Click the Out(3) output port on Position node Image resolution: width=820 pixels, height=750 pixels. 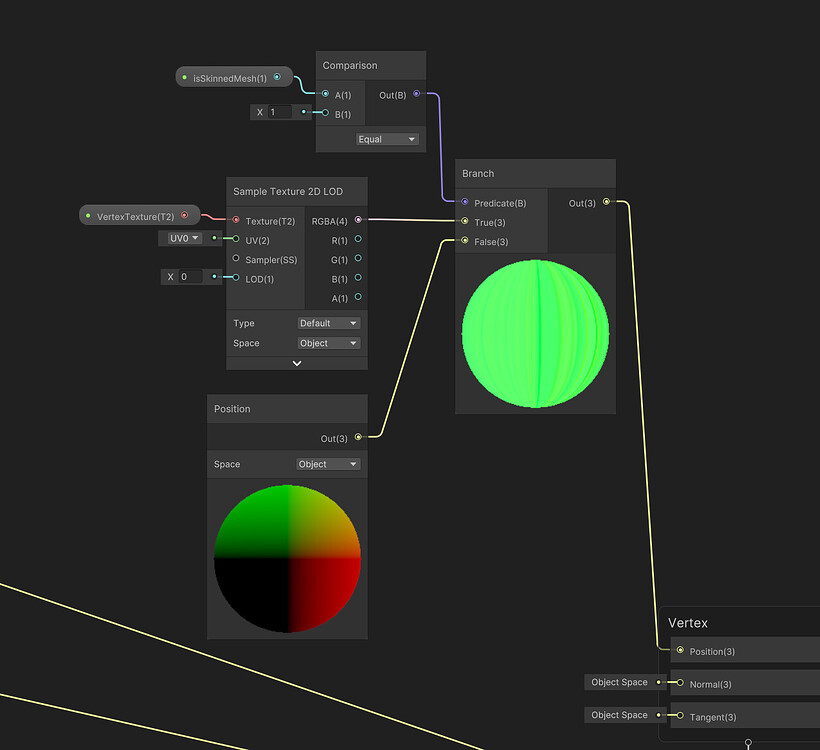(358, 438)
